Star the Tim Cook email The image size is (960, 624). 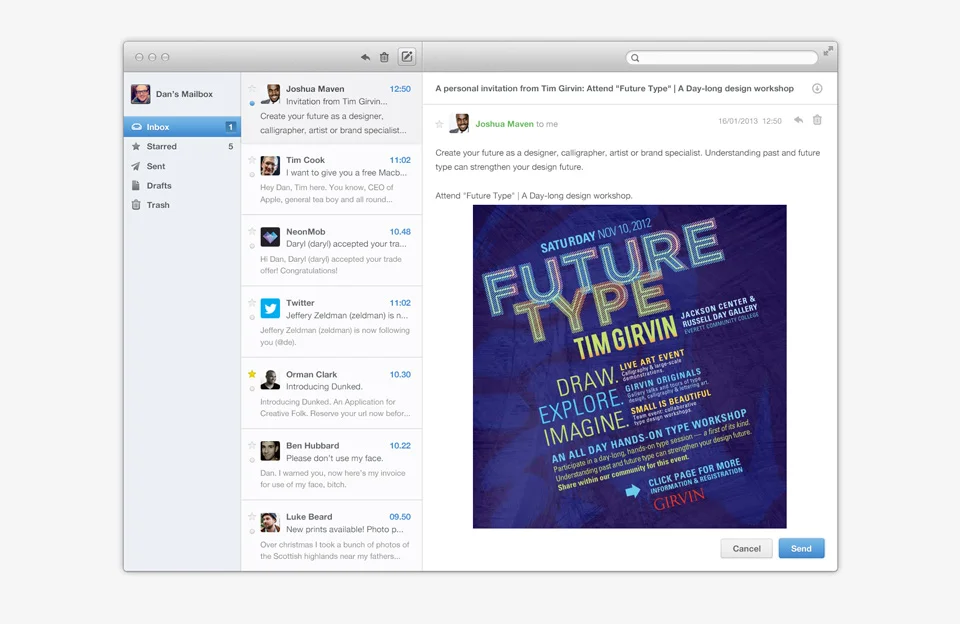[x=252, y=160]
